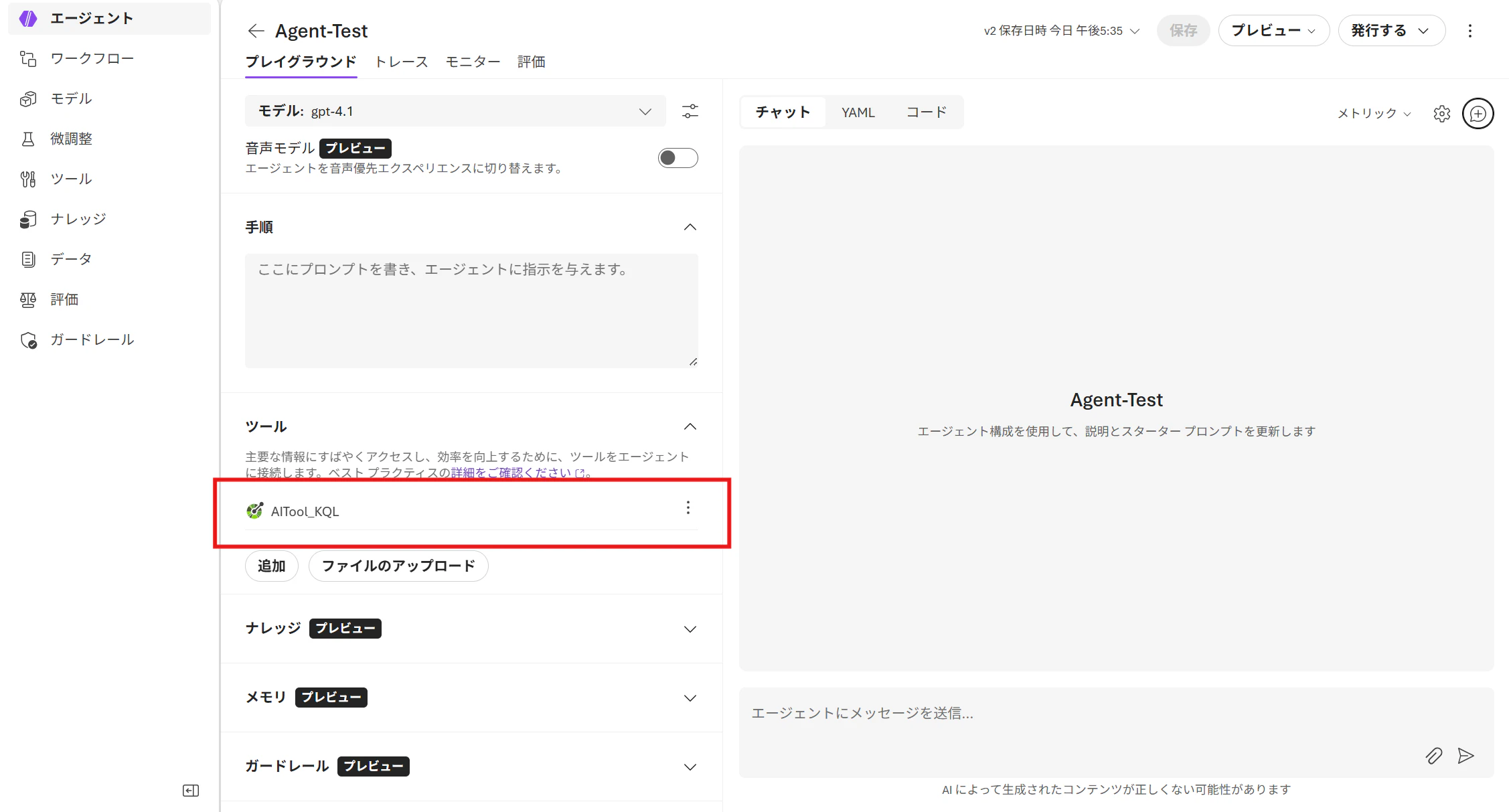The width and height of the screenshot is (1509, 812).
Task: Open the モデル gpt-4.1 dropdown
Action: coord(455,111)
